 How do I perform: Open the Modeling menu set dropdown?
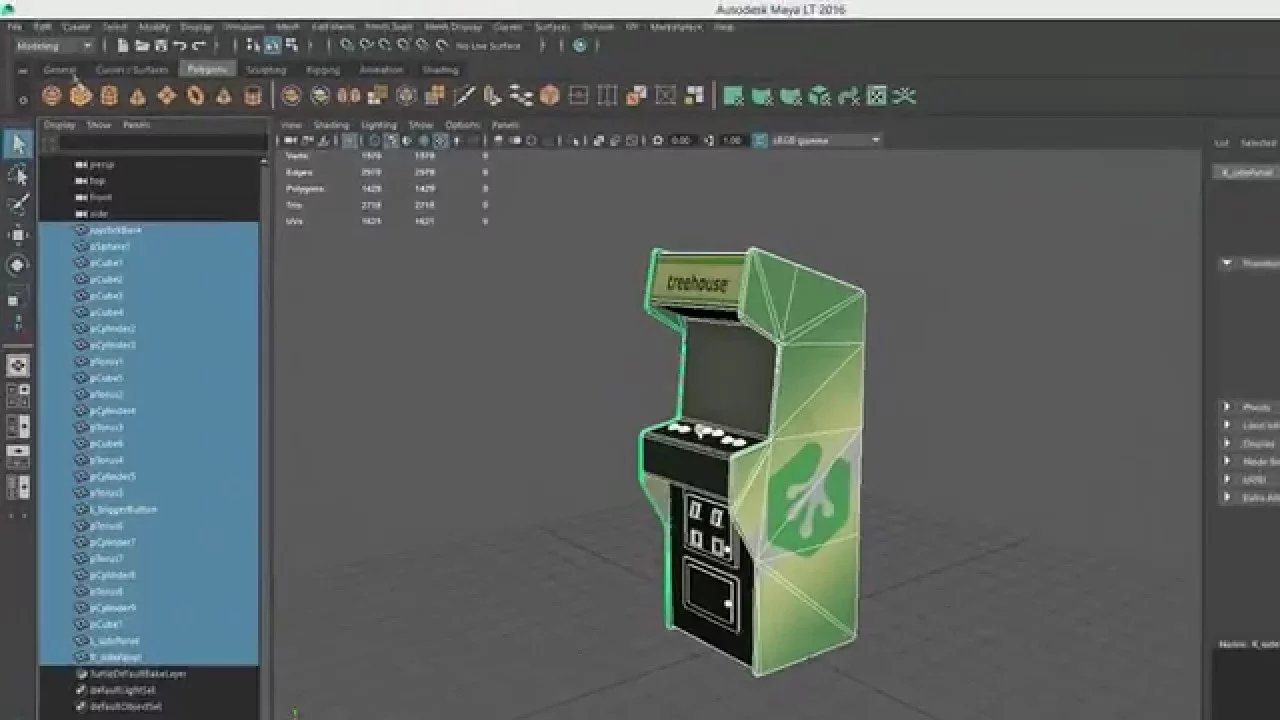pos(54,45)
